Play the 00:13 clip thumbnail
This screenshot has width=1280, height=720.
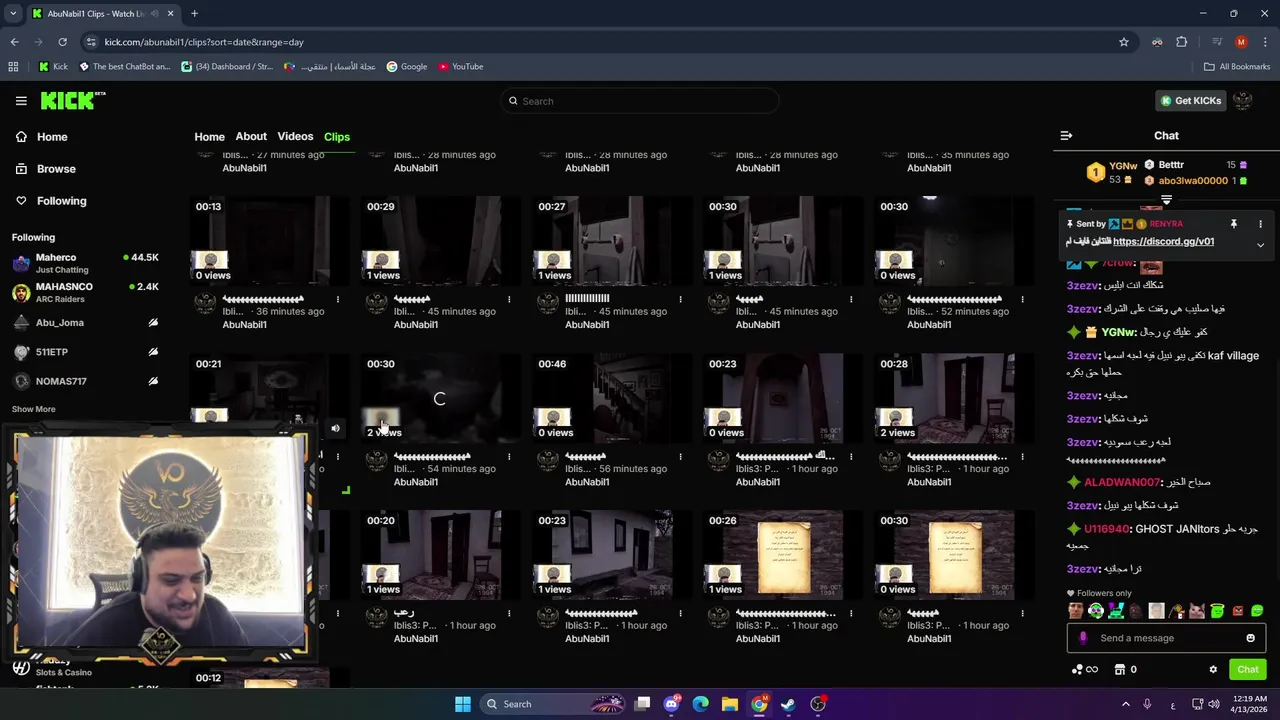tap(269, 241)
